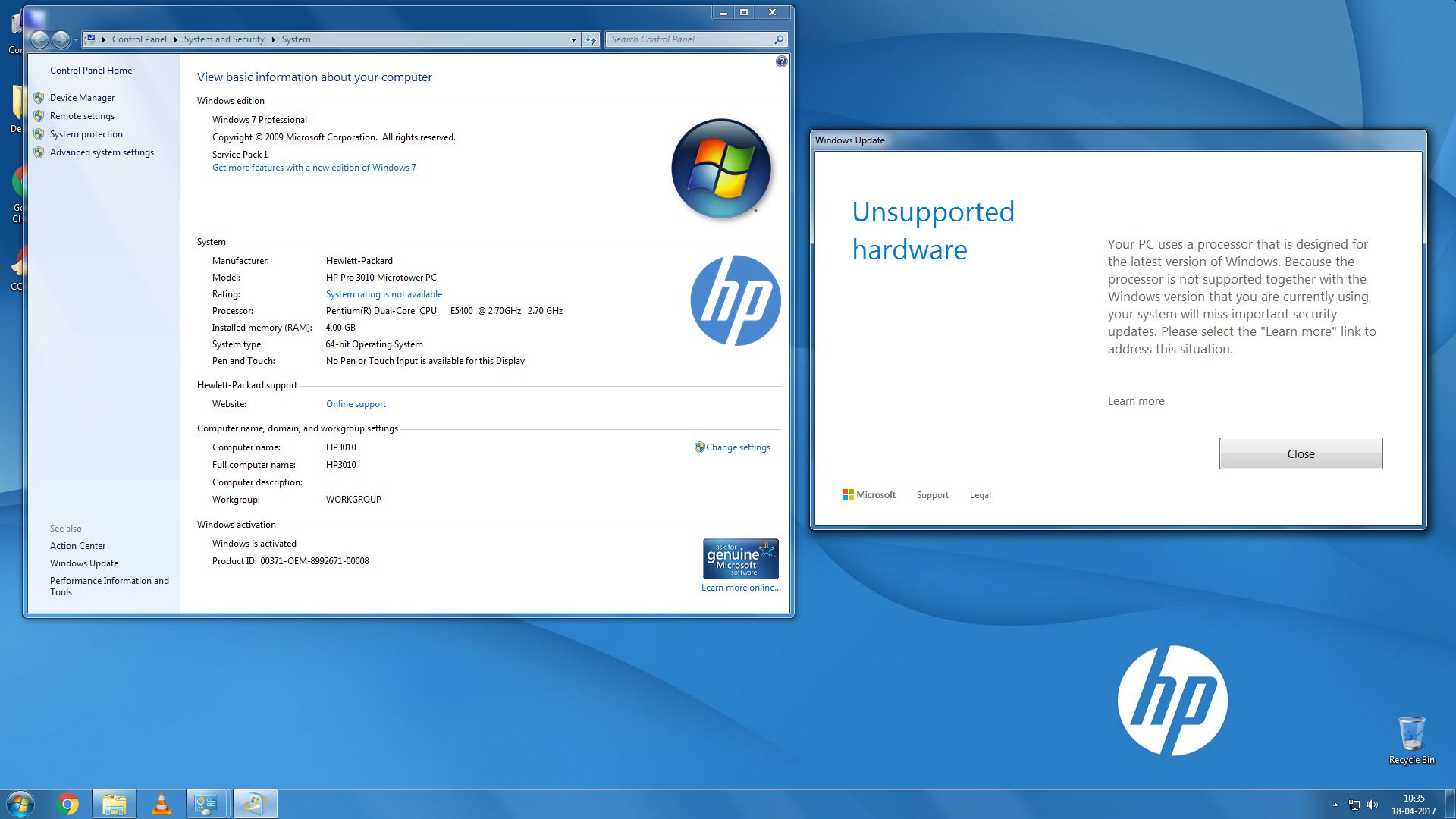Launch Google Chrome from taskbar
Viewport: 1456px width, 819px height.
click(67, 804)
